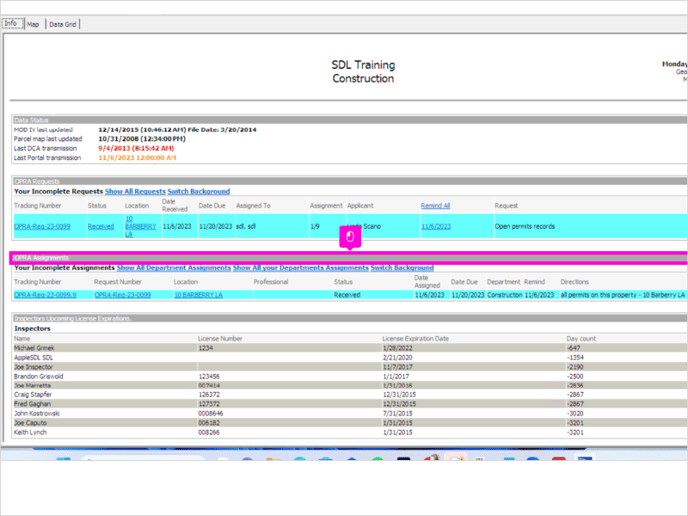Click the Received status link in requests row

(101, 226)
